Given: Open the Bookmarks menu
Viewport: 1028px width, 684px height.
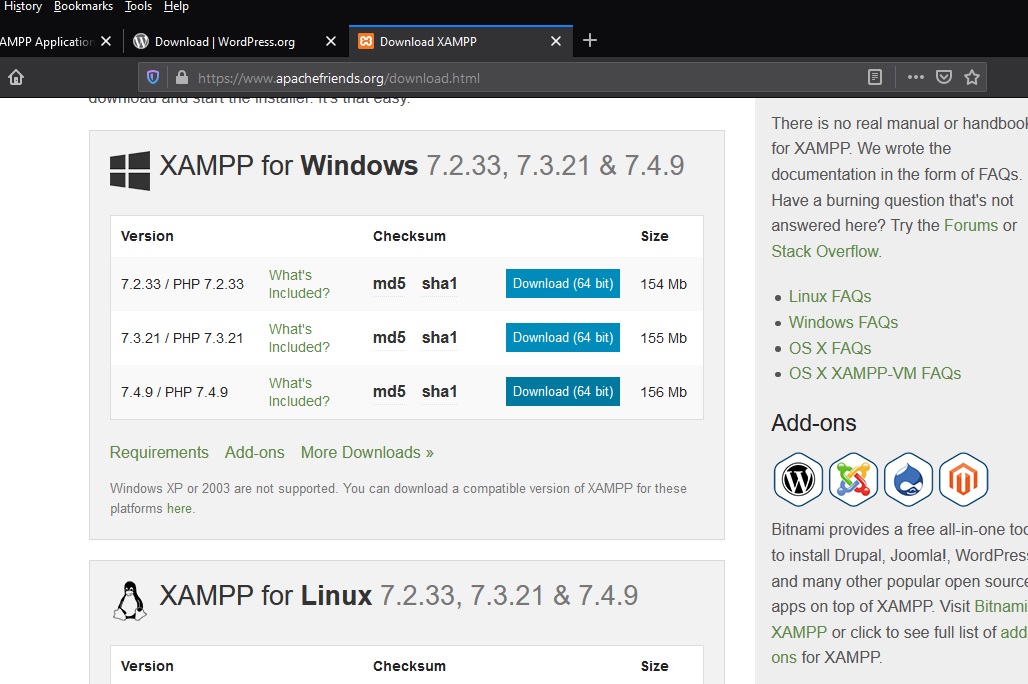Looking at the screenshot, I should tap(83, 7).
